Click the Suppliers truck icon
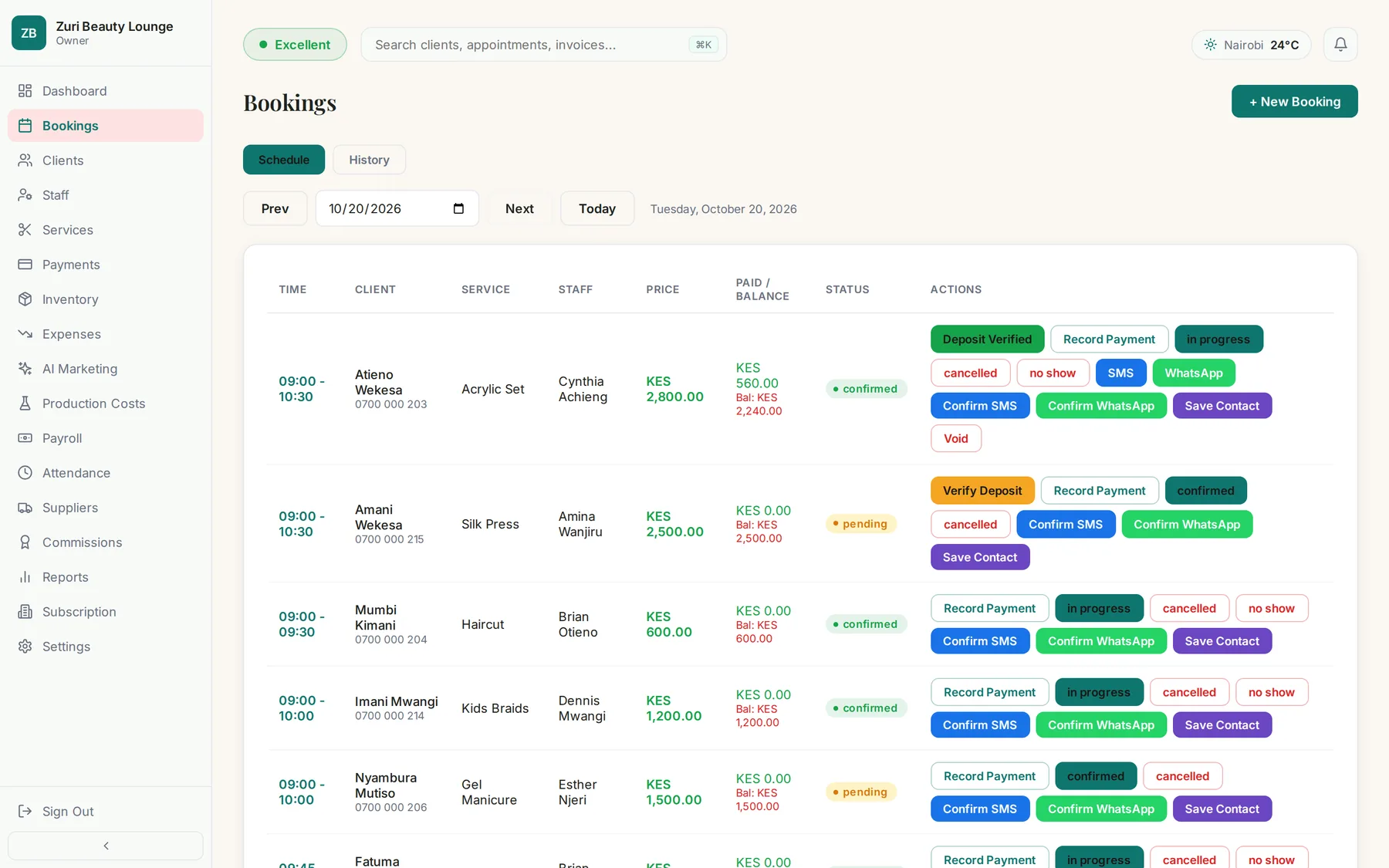This screenshot has height=868, width=1389. pos(25,508)
